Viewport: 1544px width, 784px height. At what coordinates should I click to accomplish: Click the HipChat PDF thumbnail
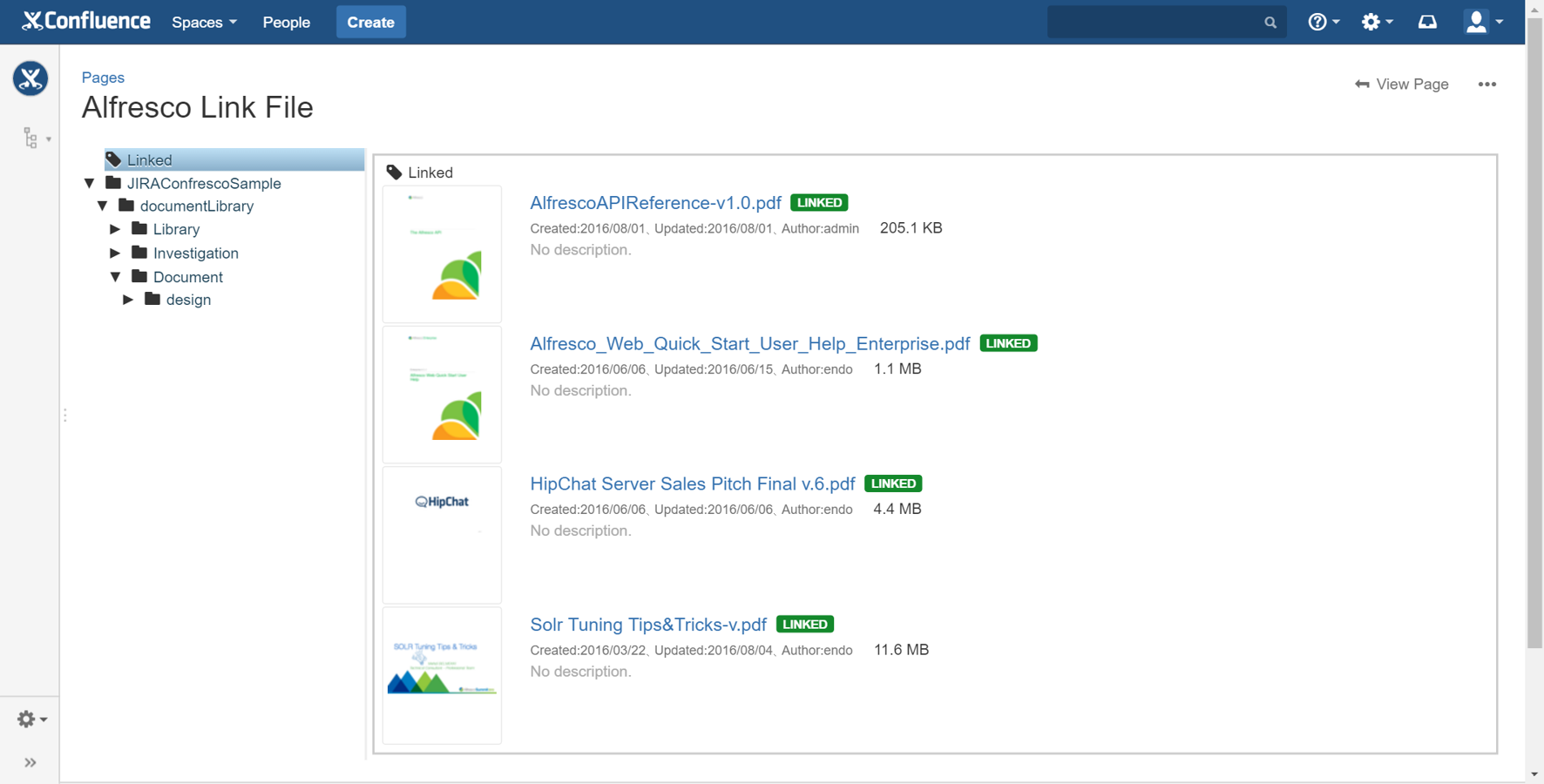[x=442, y=535]
